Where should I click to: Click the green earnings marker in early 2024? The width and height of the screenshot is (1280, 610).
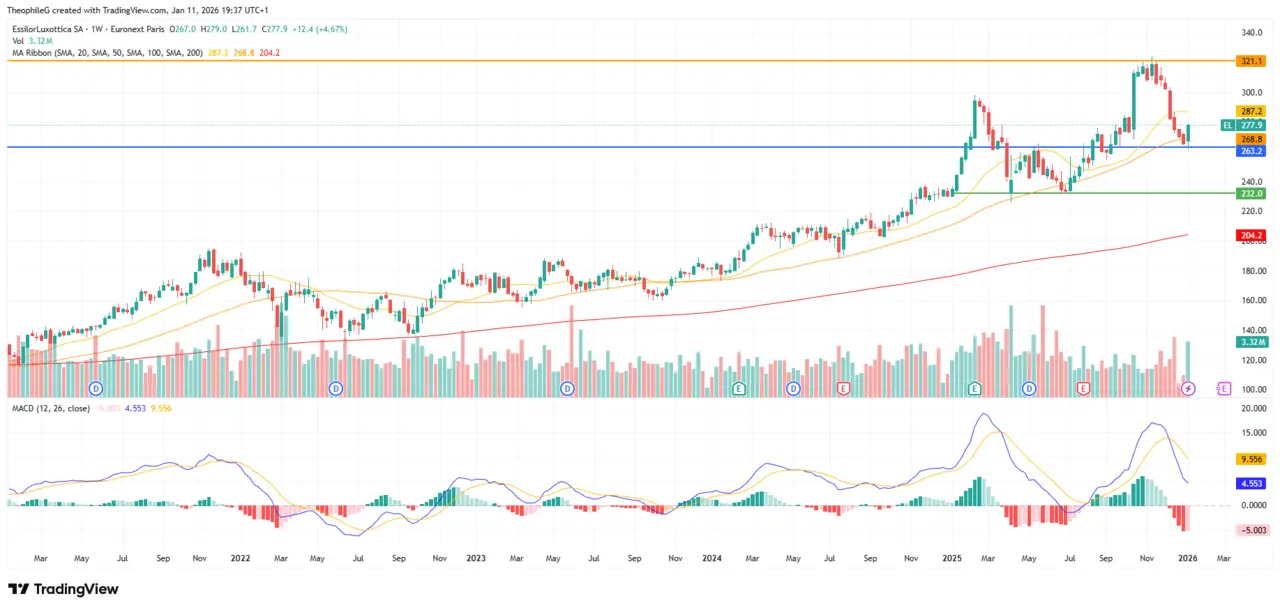[x=738, y=388]
